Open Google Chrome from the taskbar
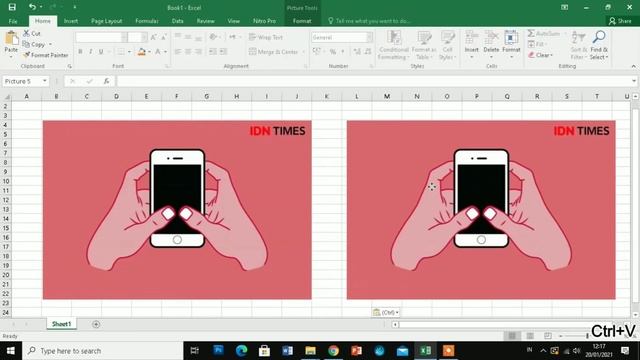640x360 pixels. (333, 351)
